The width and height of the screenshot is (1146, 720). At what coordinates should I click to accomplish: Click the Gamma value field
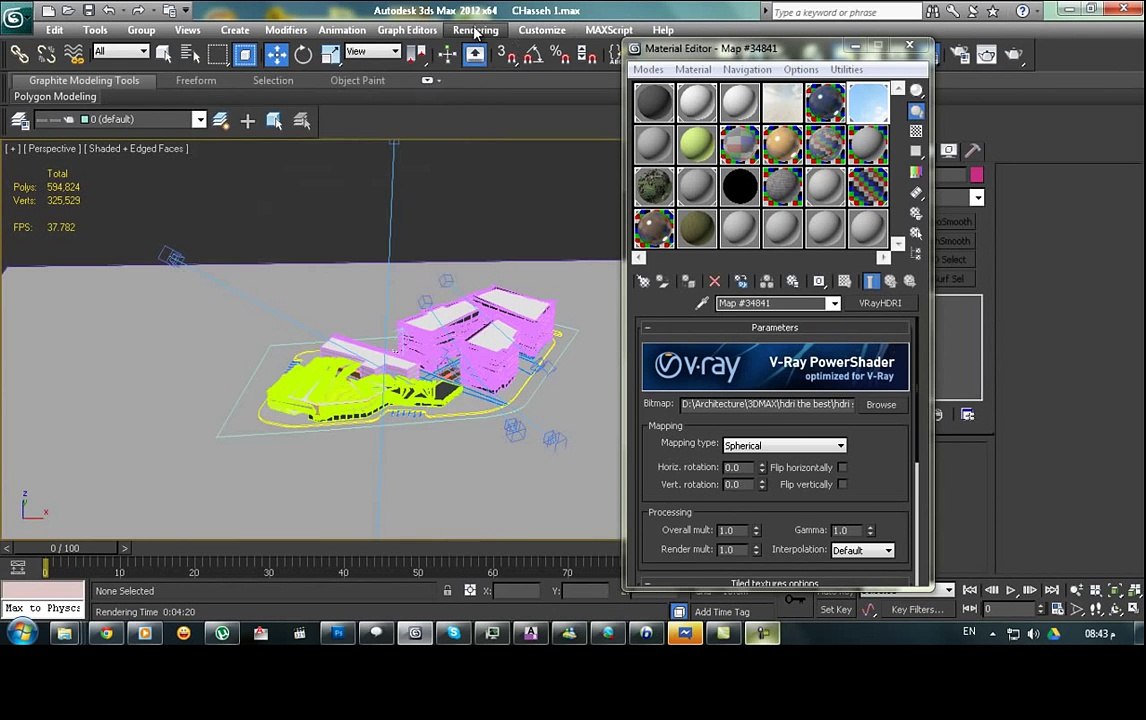(846, 531)
